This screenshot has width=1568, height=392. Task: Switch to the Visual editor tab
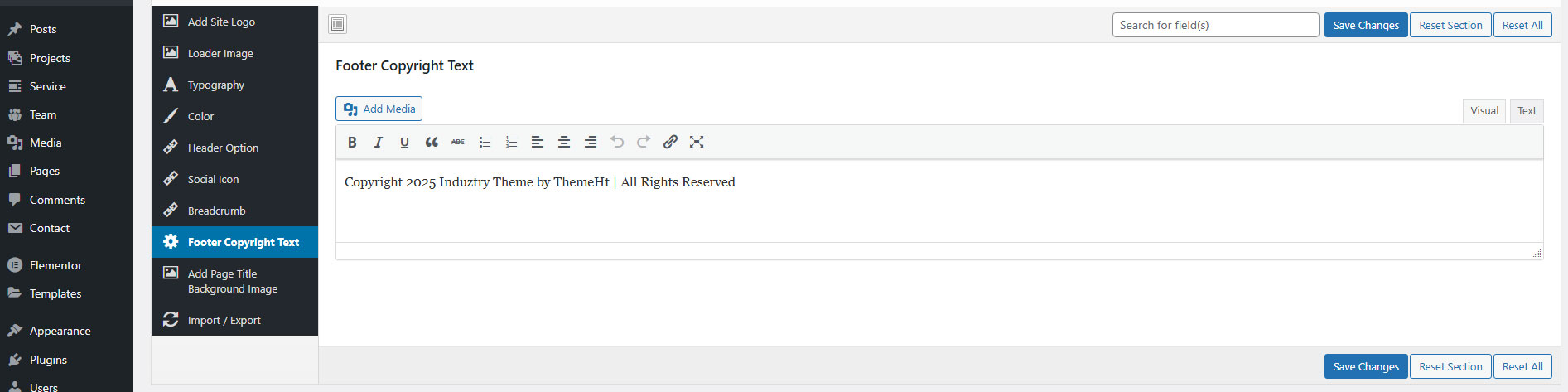[1484, 110]
